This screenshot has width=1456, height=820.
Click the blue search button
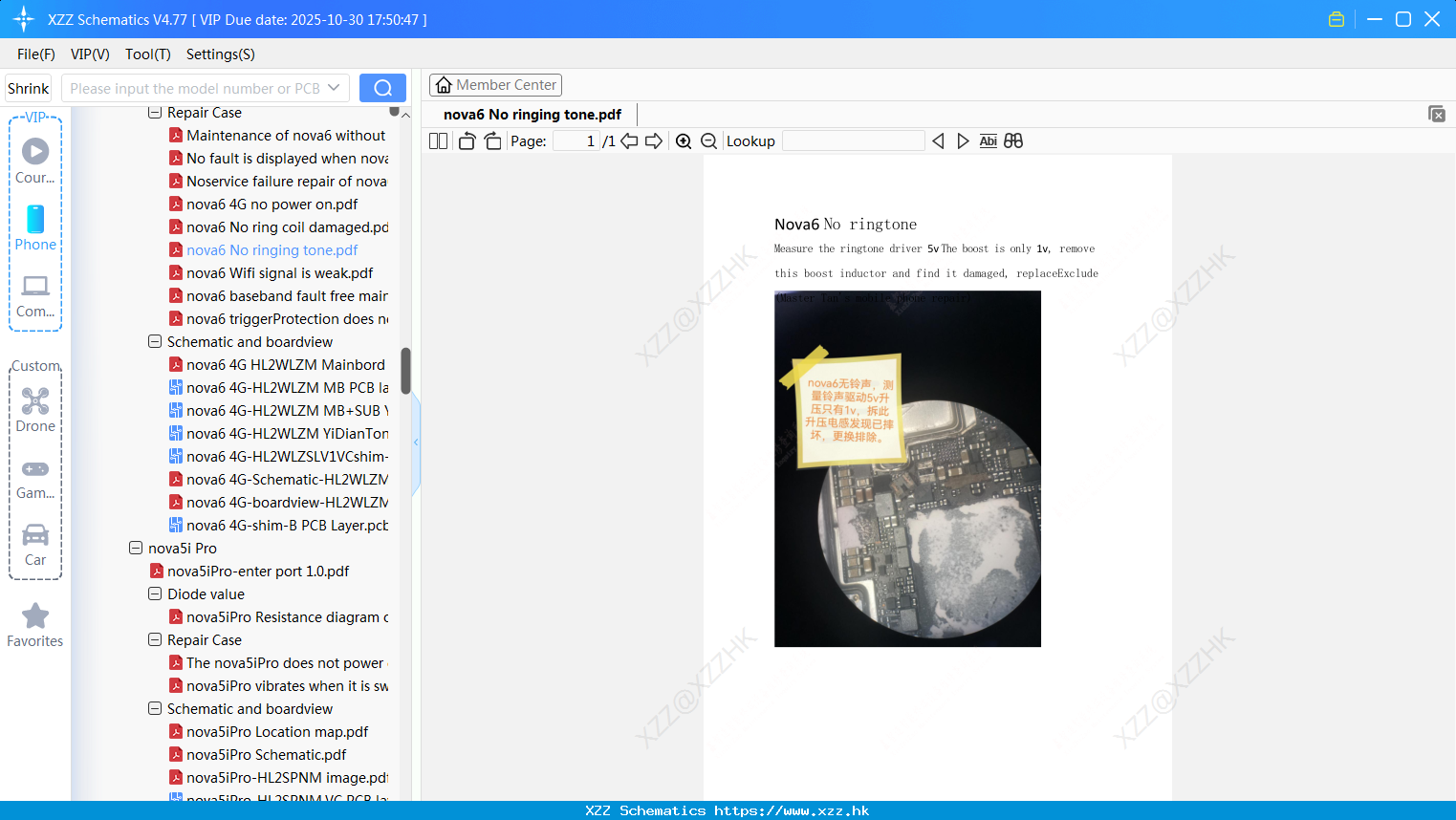click(x=382, y=88)
